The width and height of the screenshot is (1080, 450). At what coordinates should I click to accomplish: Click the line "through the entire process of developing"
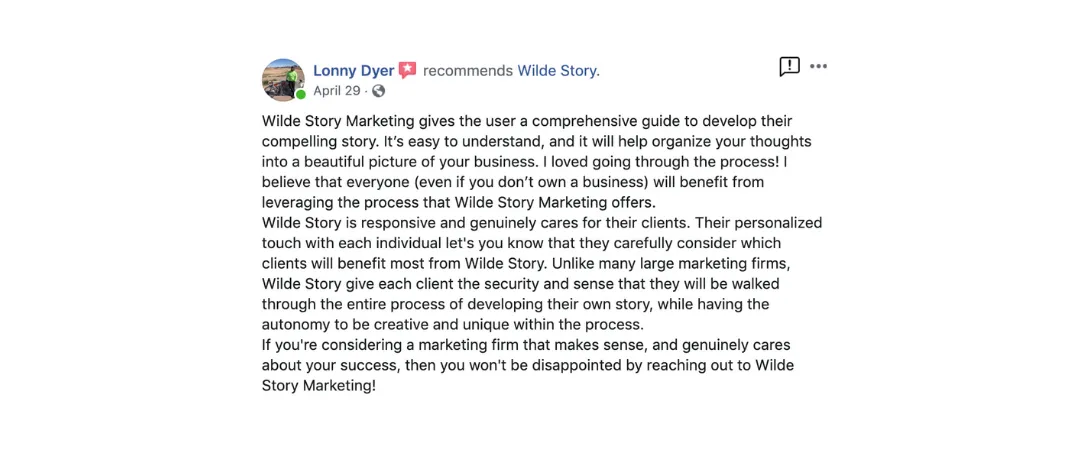515,305
